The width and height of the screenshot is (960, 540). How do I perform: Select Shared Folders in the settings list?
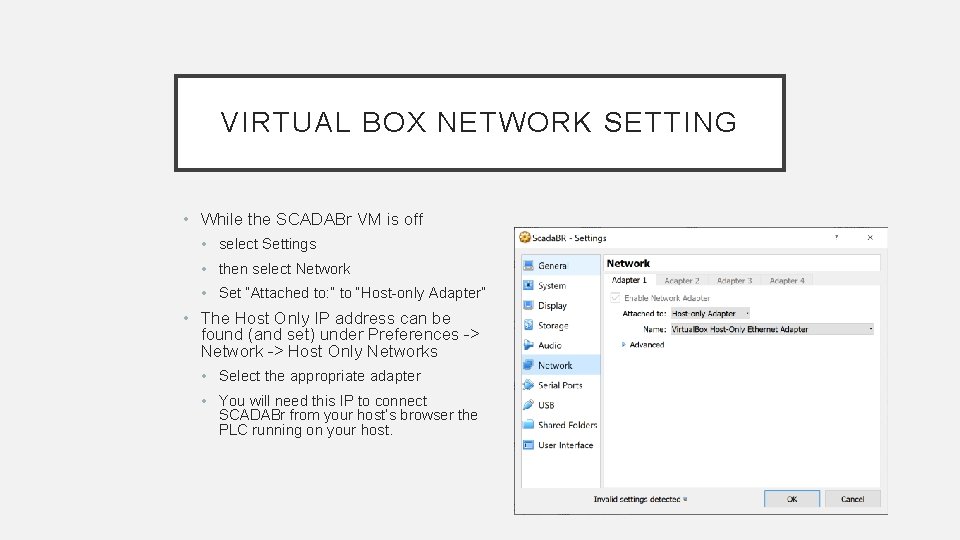pyautogui.click(x=561, y=425)
